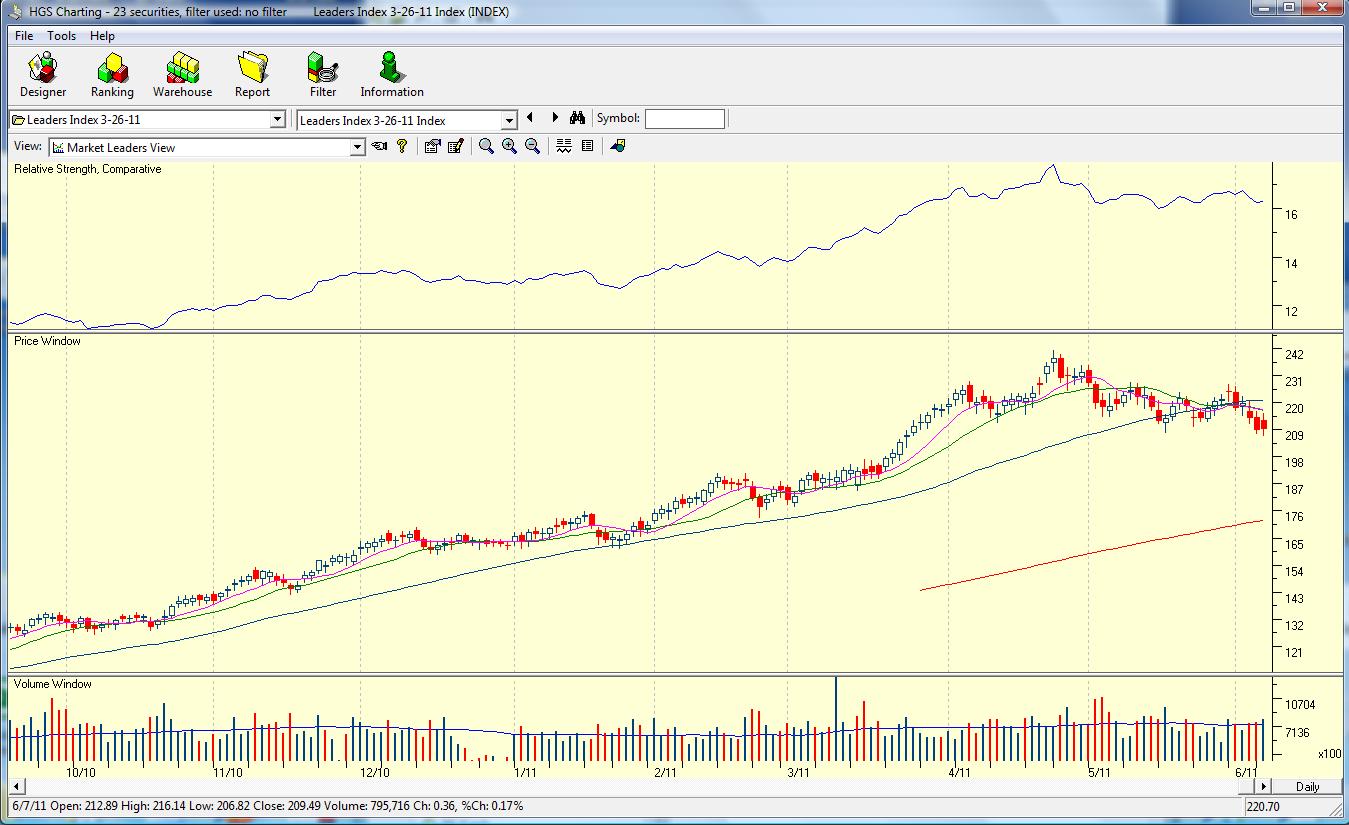Image resolution: width=1349 pixels, height=825 pixels.
Task: Go to next security with right arrow
Action: (x=555, y=118)
